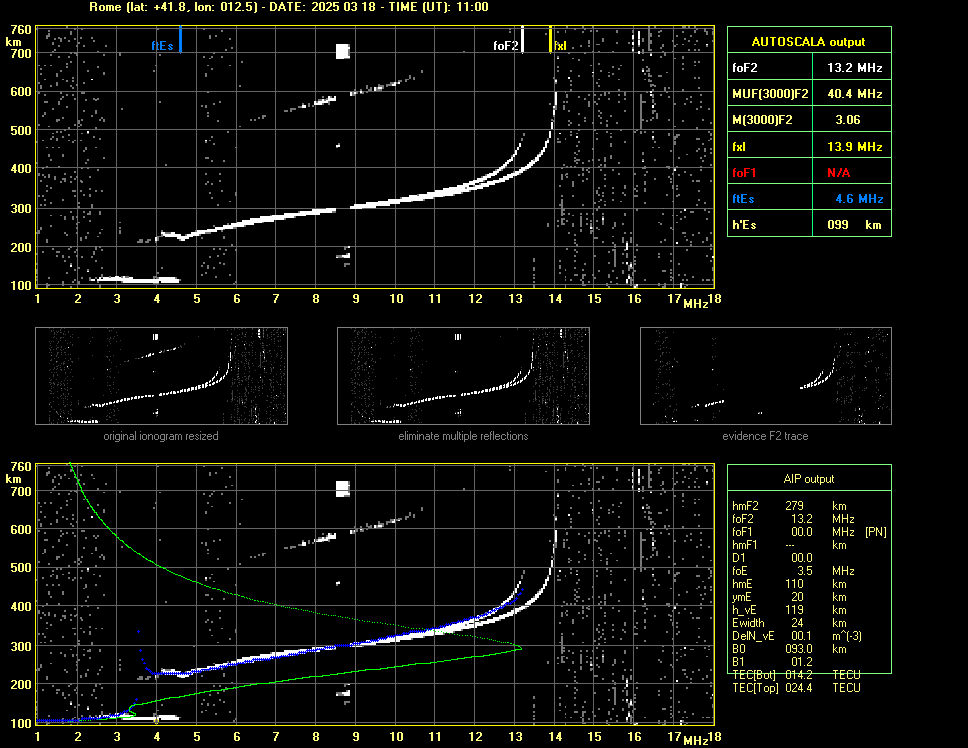968x748 pixels.
Task: Click the [PN] tag beside foF1 in AIP output
Action: click(875, 532)
